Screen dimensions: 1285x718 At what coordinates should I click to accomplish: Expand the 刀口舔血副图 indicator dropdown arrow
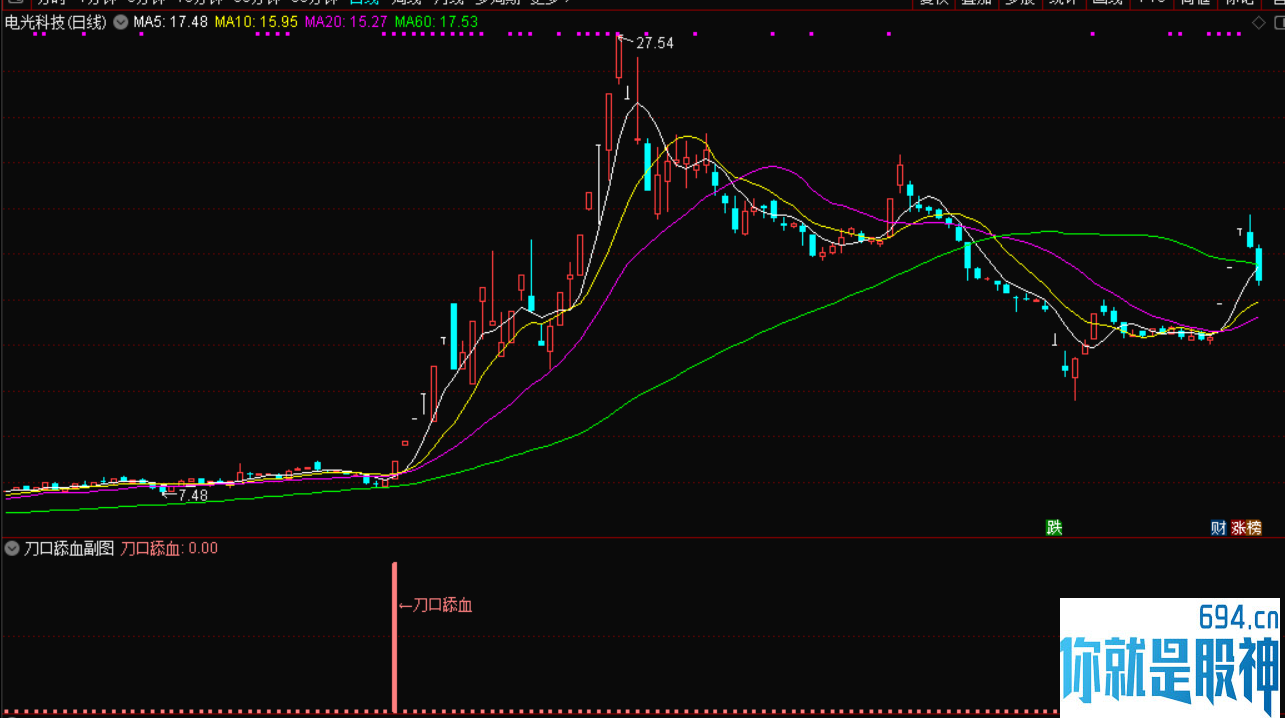[x=12, y=548]
